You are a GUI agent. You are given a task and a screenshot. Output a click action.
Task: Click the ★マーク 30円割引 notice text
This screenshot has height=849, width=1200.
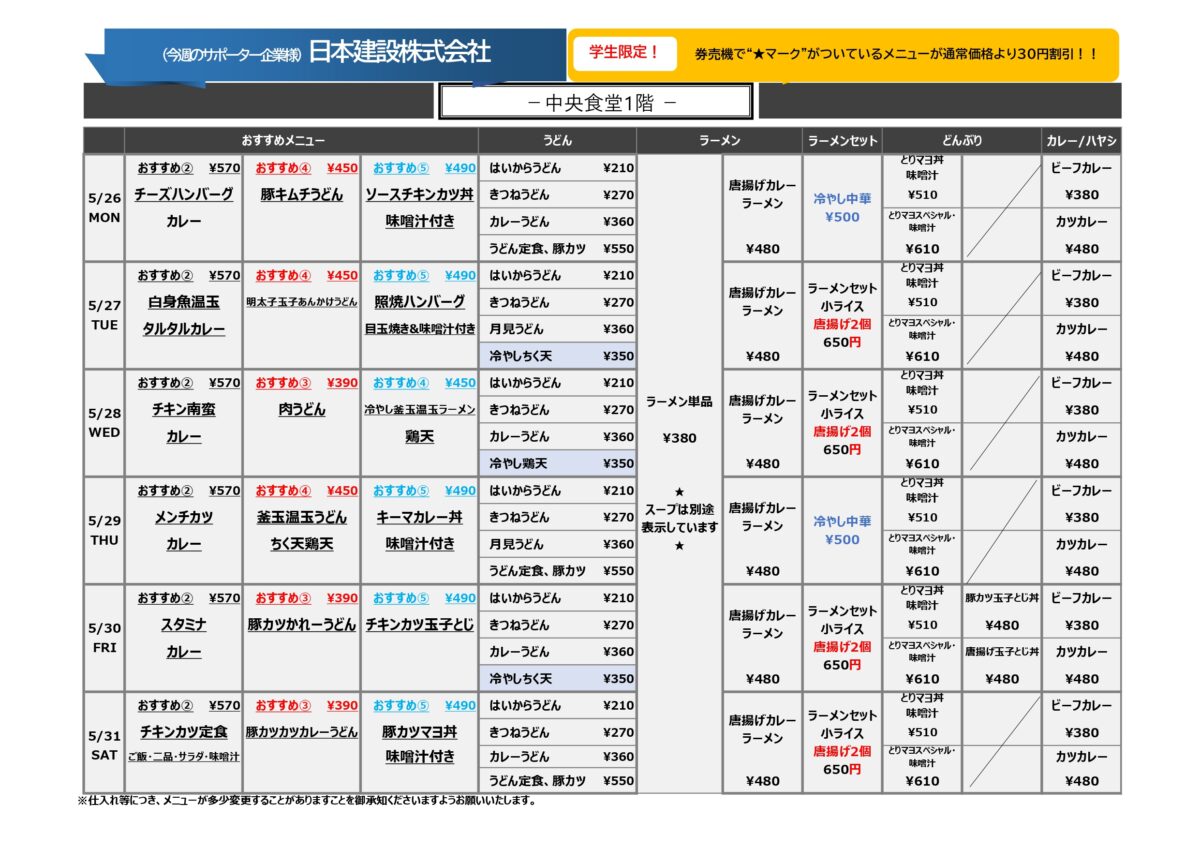pyautogui.click(x=897, y=54)
